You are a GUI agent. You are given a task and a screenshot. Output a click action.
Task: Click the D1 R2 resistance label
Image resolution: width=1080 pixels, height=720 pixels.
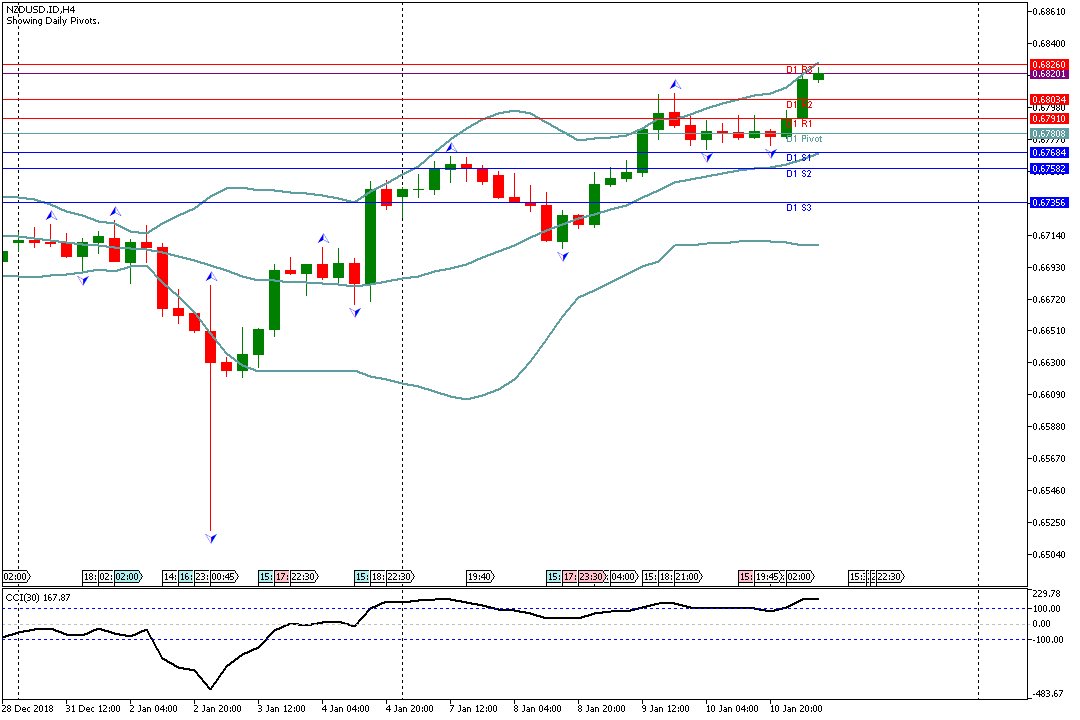tap(799, 105)
